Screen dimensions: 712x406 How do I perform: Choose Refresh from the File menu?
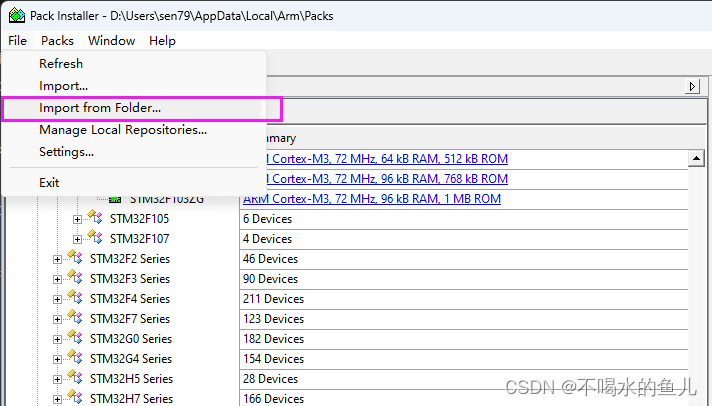coord(61,64)
